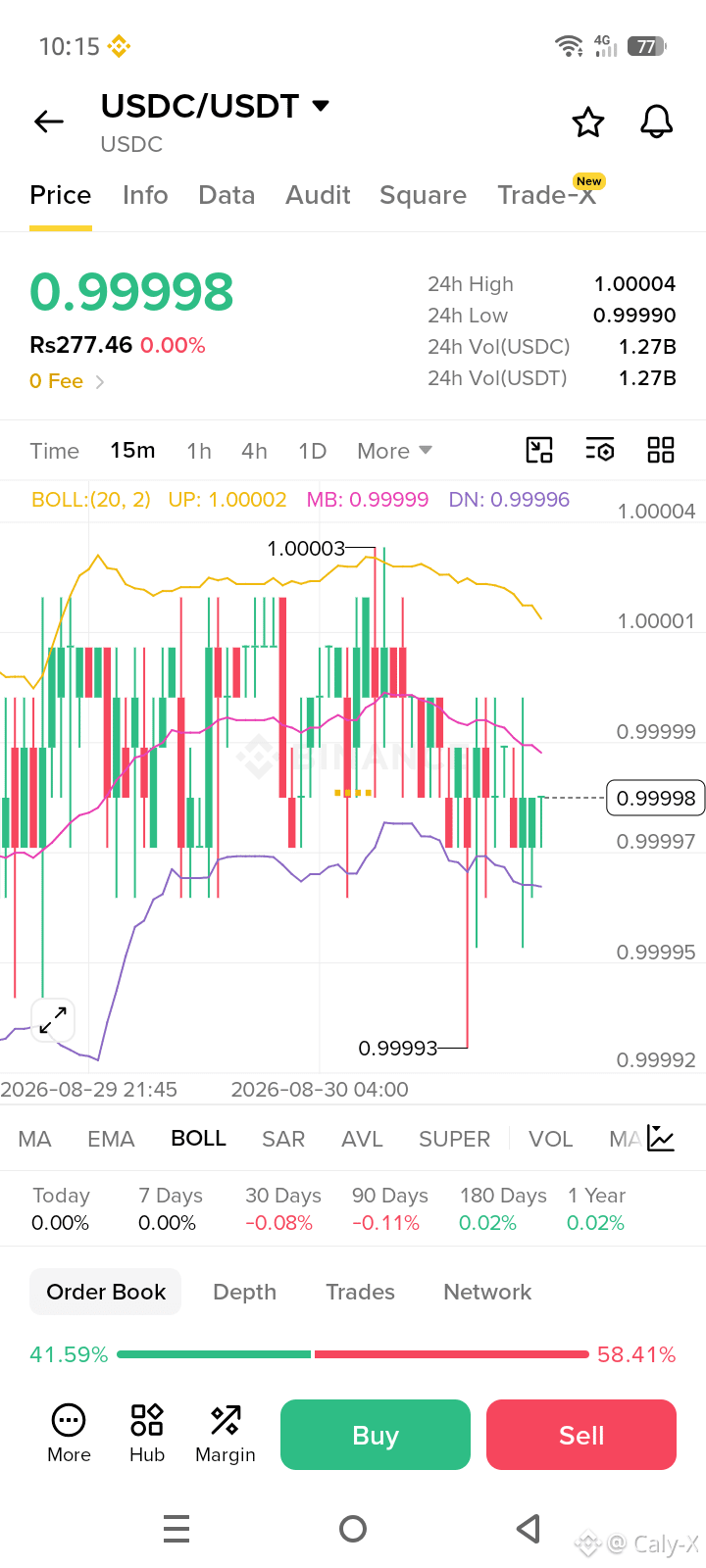Go back with the left arrow
Screen dimensions: 706x1568
pyautogui.click(x=48, y=122)
